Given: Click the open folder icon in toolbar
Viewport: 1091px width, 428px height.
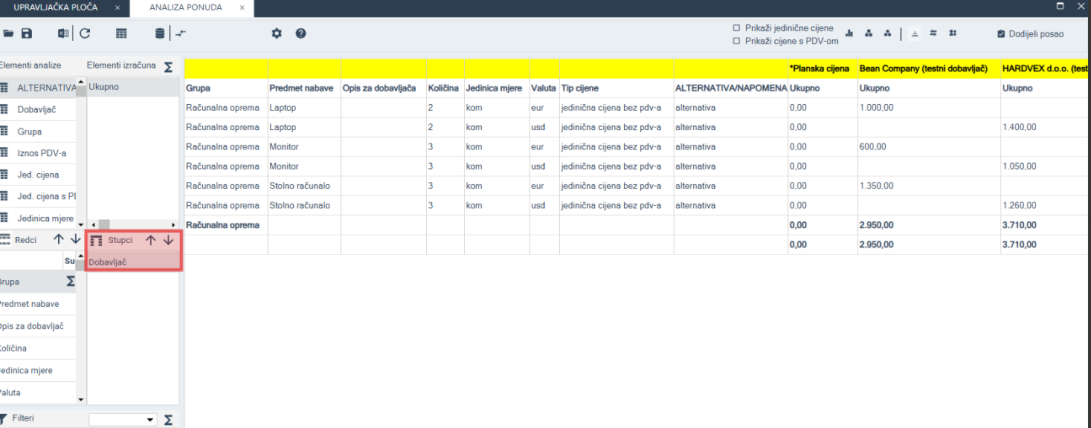Looking at the screenshot, I should 8,33.
